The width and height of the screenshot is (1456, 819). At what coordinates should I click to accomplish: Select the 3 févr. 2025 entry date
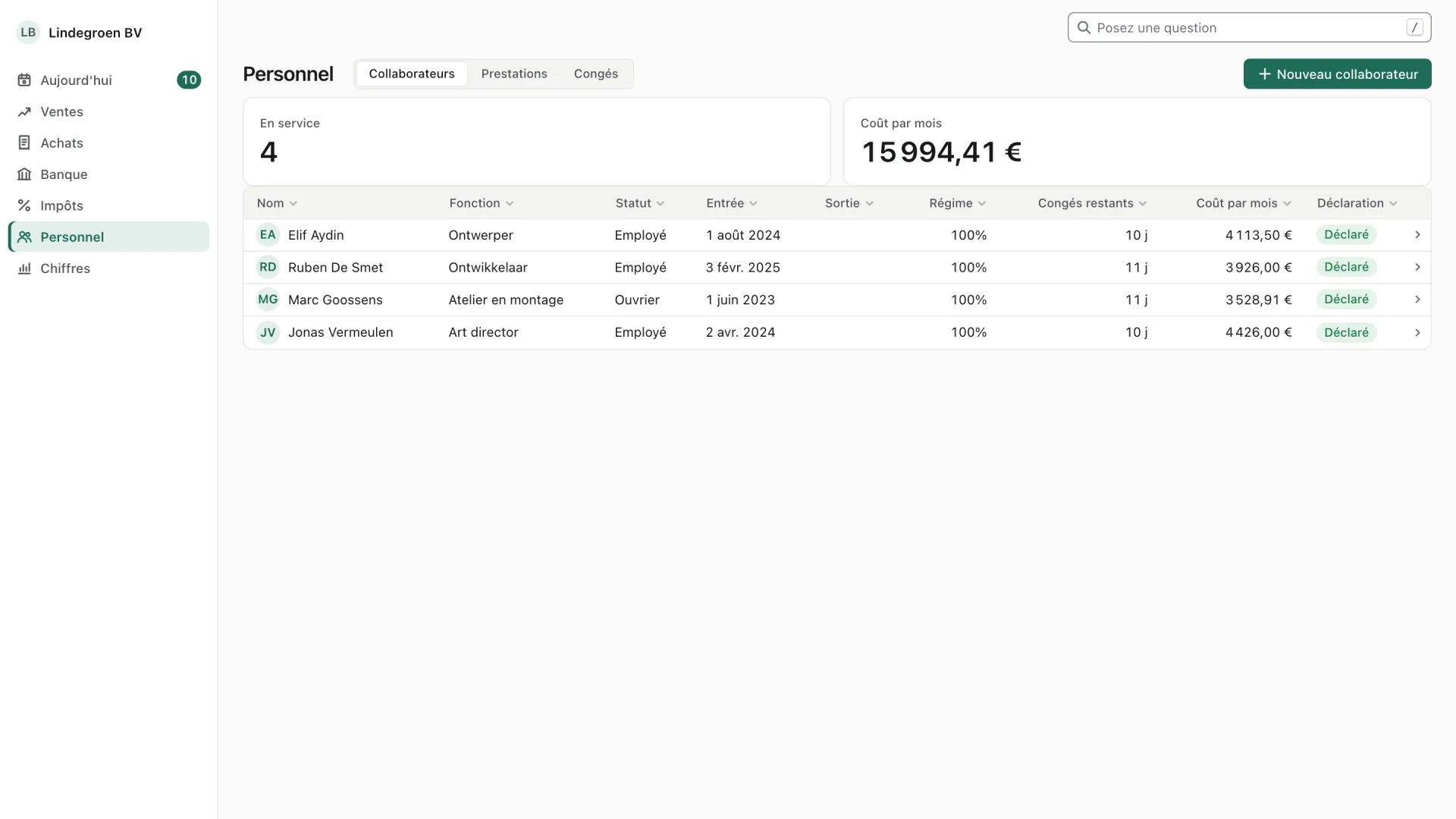click(x=742, y=268)
